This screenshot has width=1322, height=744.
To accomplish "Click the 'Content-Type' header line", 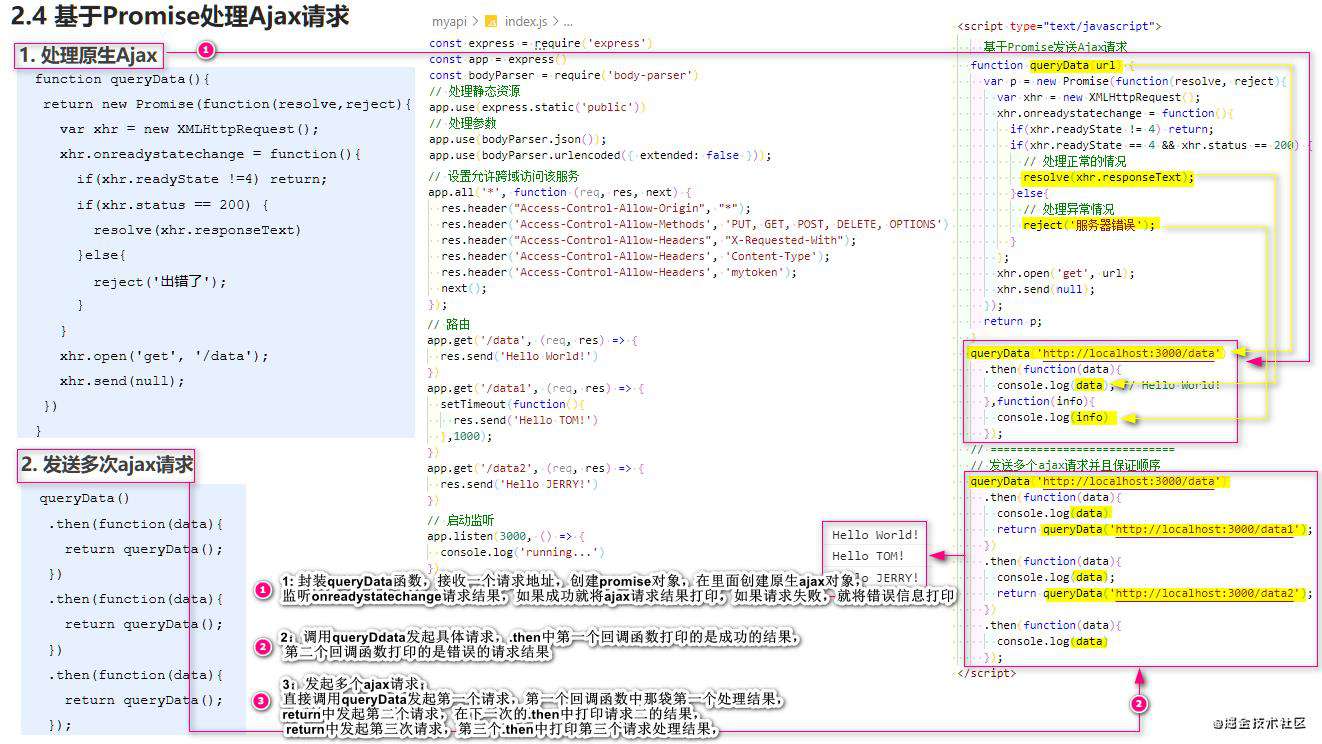I will click(x=635, y=256).
